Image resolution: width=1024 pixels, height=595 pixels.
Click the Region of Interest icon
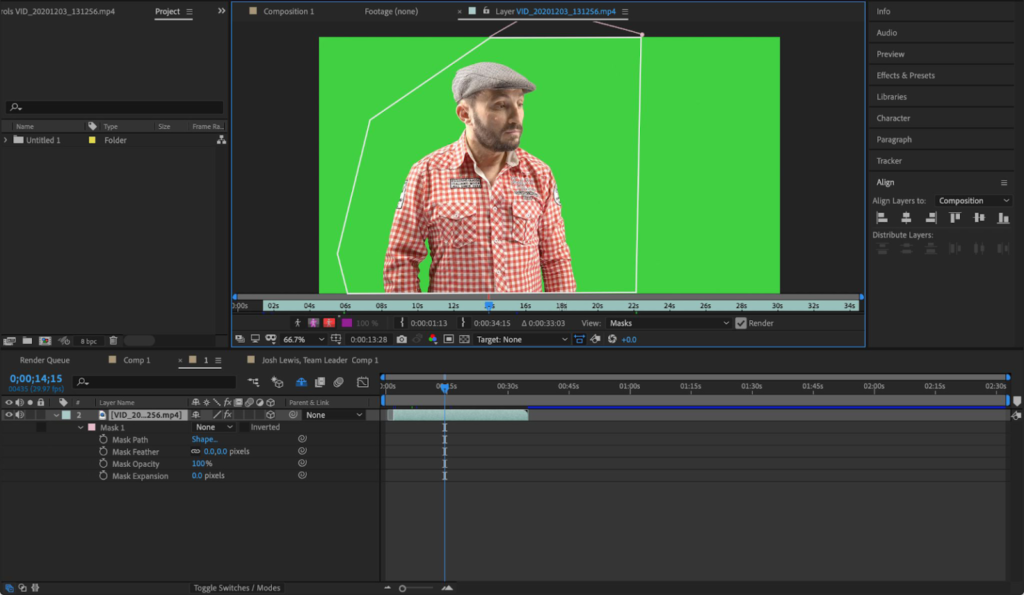point(449,339)
